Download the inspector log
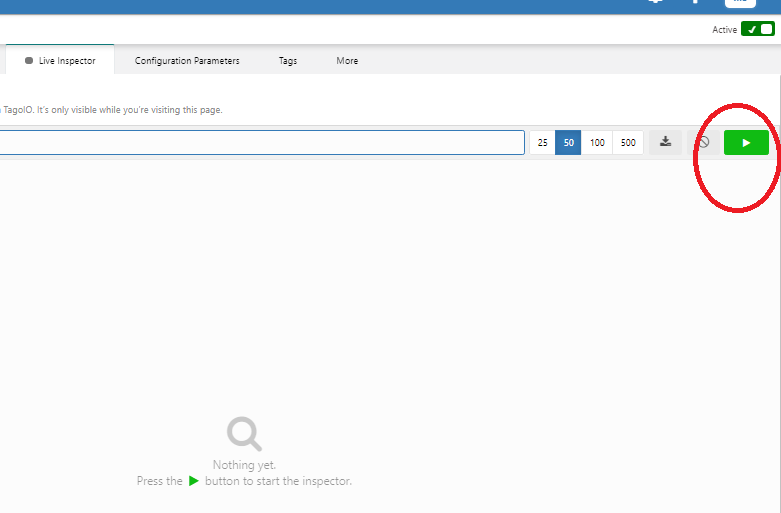 pyautogui.click(x=665, y=142)
